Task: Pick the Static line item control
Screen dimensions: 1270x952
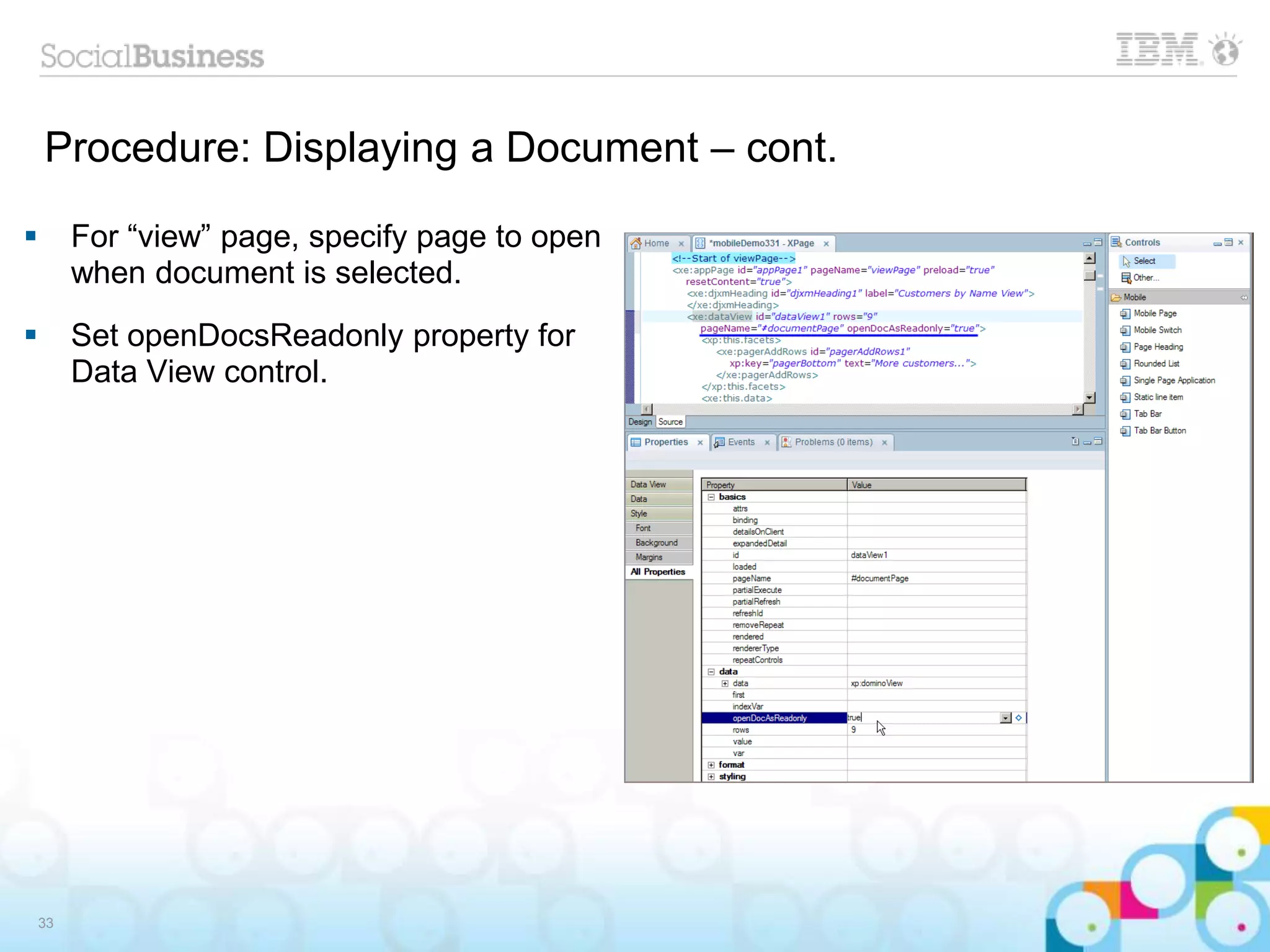Action: (1152, 397)
